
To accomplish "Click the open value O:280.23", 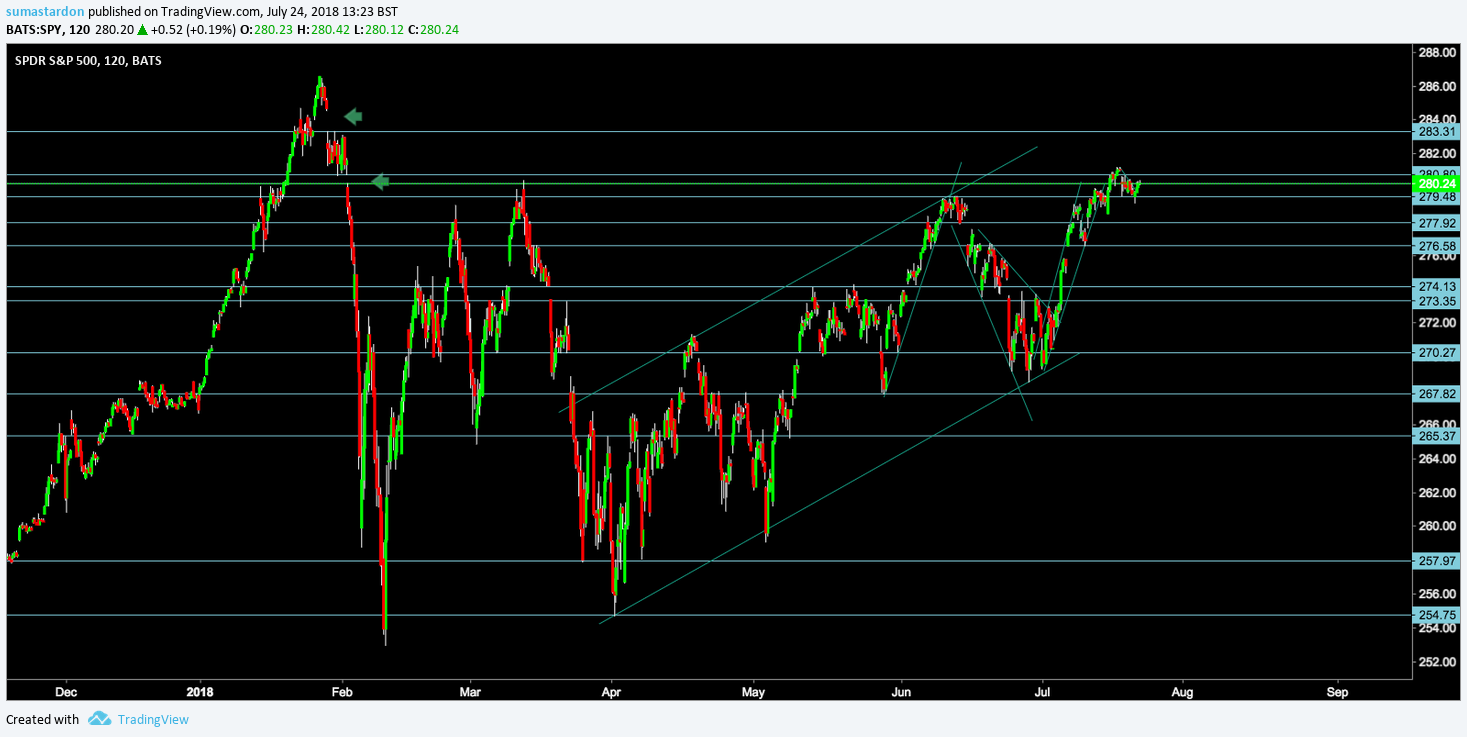I will (268, 29).
